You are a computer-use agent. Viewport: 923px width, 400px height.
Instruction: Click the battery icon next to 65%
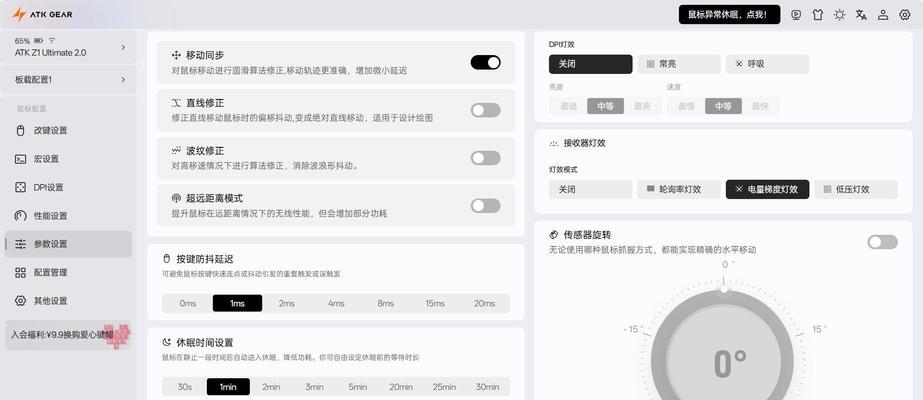click(39, 41)
